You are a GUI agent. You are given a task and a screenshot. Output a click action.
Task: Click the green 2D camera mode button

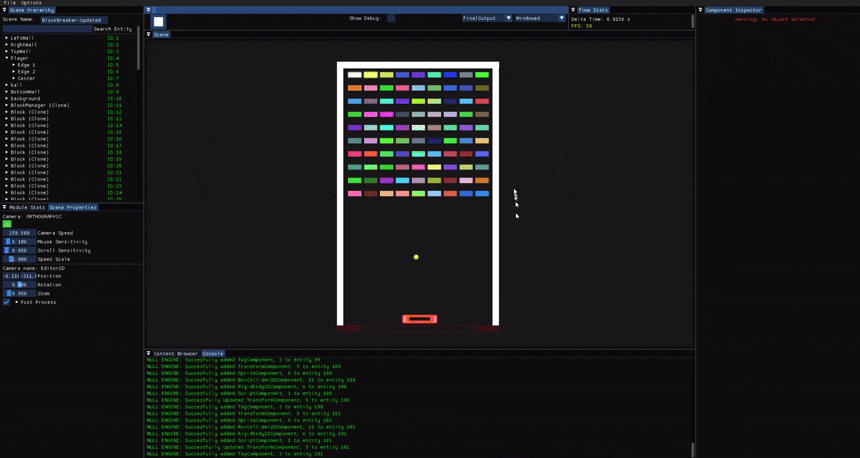7,224
